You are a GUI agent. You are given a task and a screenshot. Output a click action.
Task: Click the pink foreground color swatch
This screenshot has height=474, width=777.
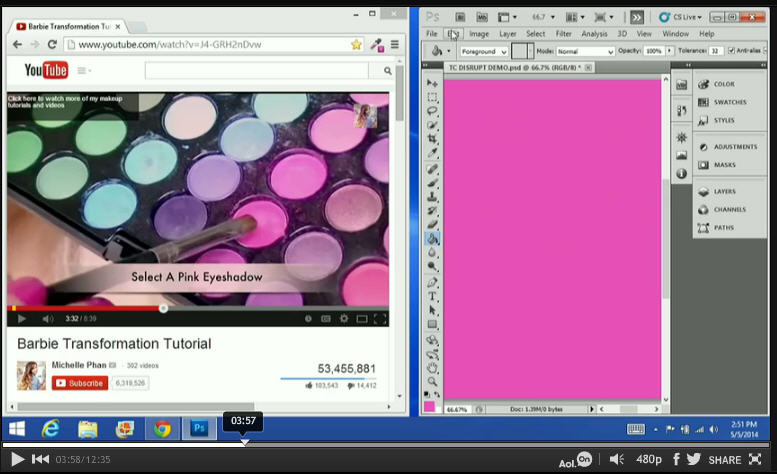[429, 407]
